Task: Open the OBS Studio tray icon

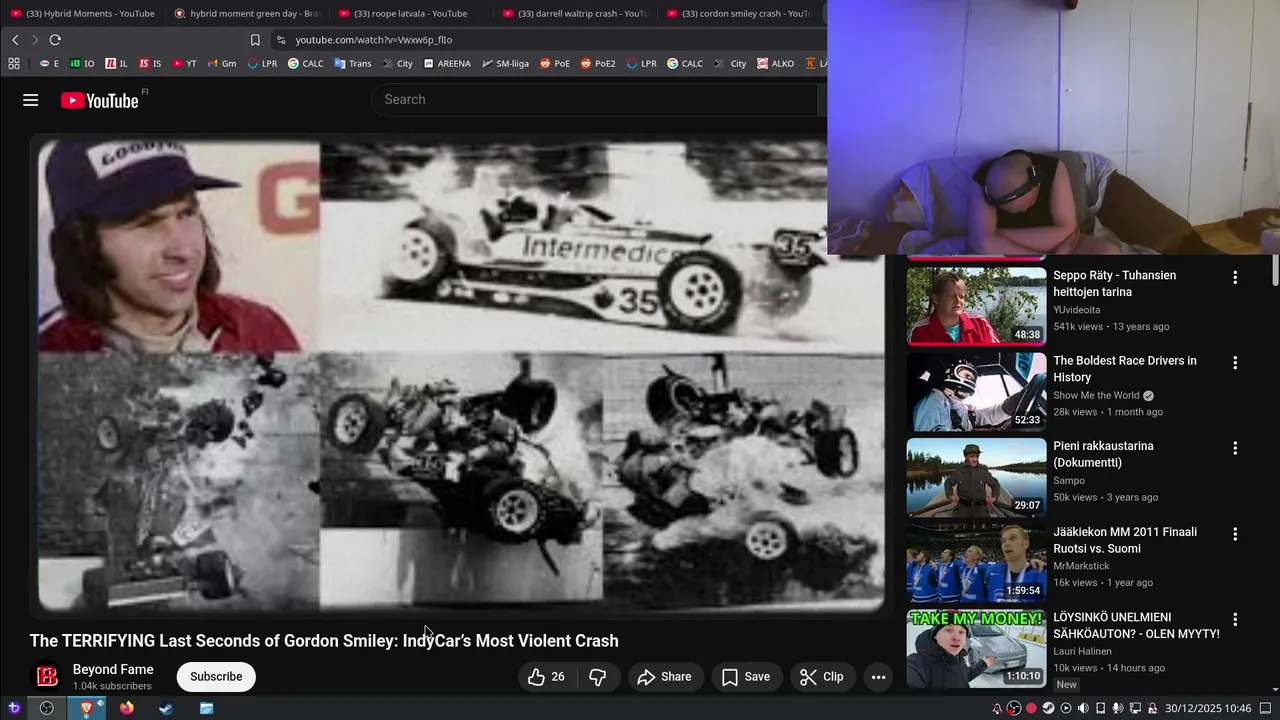Action: tap(1014, 708)
